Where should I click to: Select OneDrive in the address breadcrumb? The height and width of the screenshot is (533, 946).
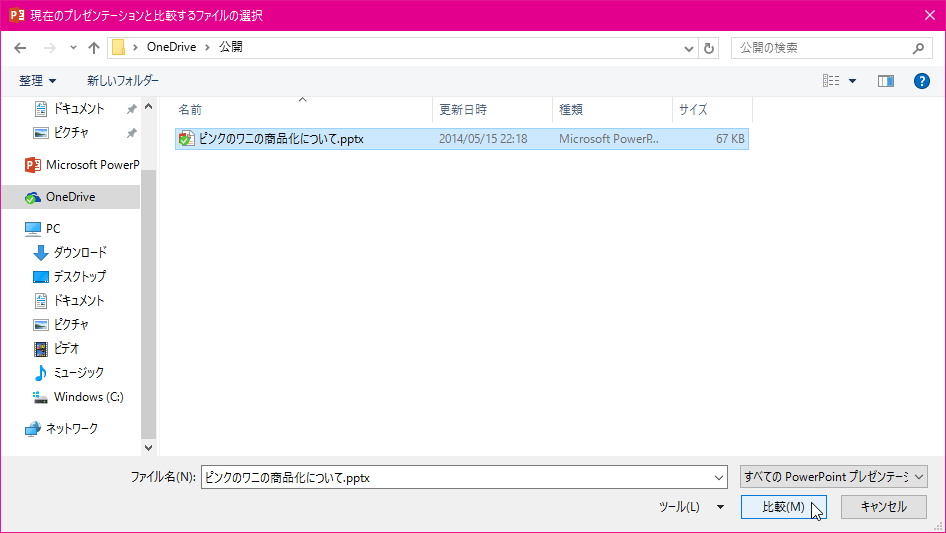(171, 47)
